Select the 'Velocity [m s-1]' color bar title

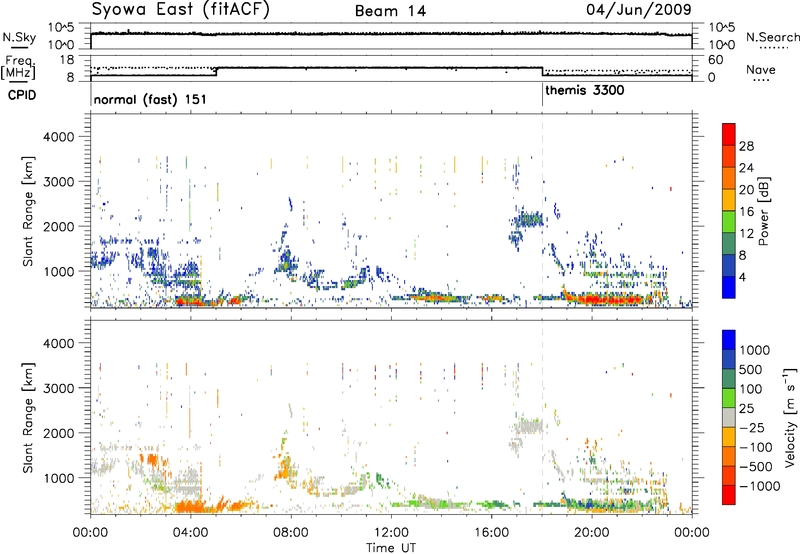tap(790, 418)
